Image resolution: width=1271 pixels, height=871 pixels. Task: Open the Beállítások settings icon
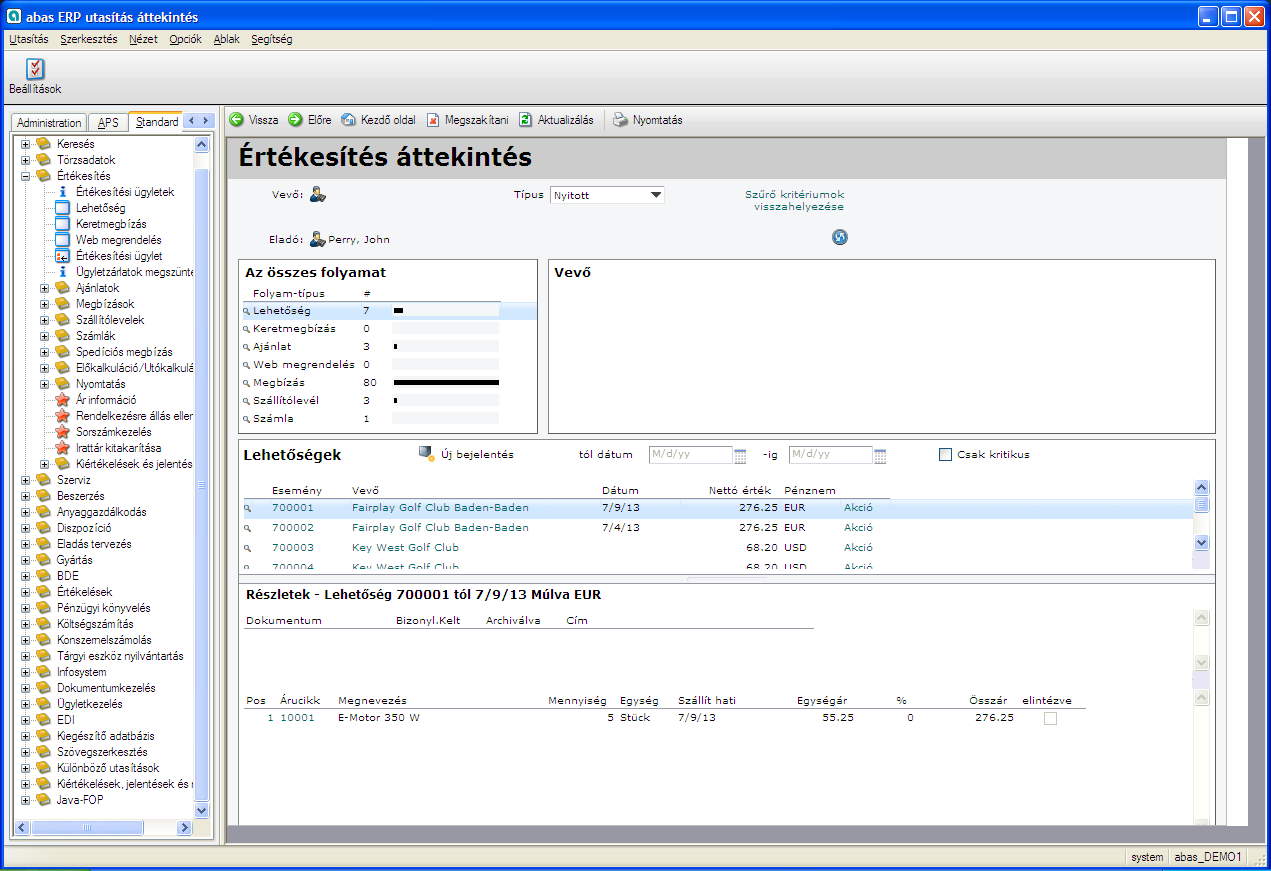pos(35,69)
